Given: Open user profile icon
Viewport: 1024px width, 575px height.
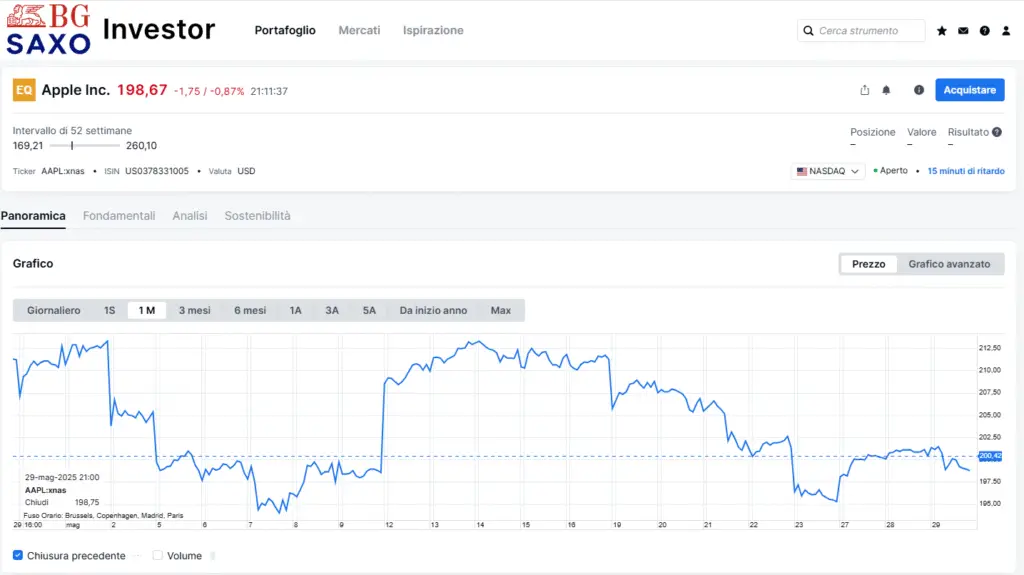Looking at the screenshot, I should click(x=1006, y=31).
